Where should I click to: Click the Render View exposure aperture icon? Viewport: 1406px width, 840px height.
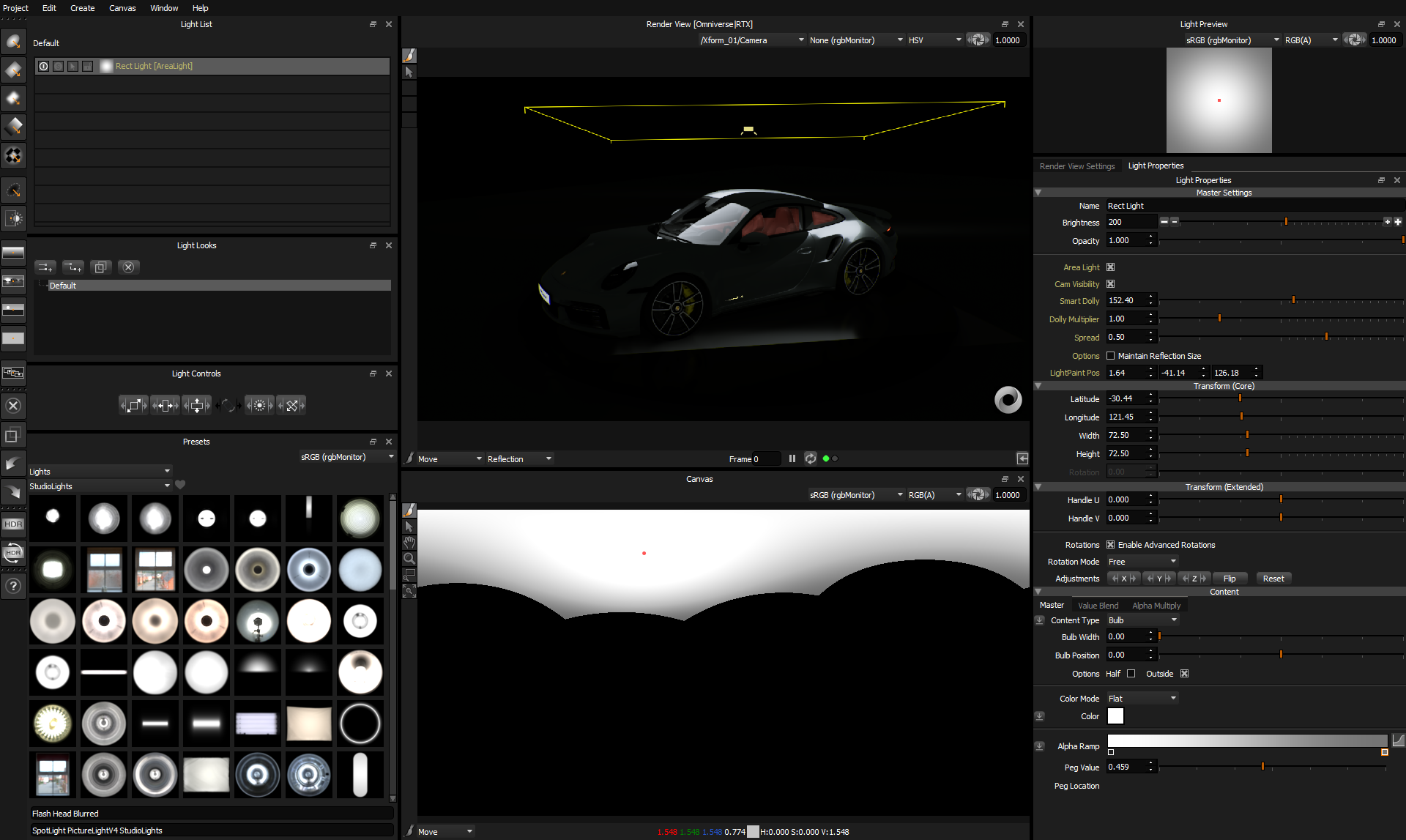[978, 40]
